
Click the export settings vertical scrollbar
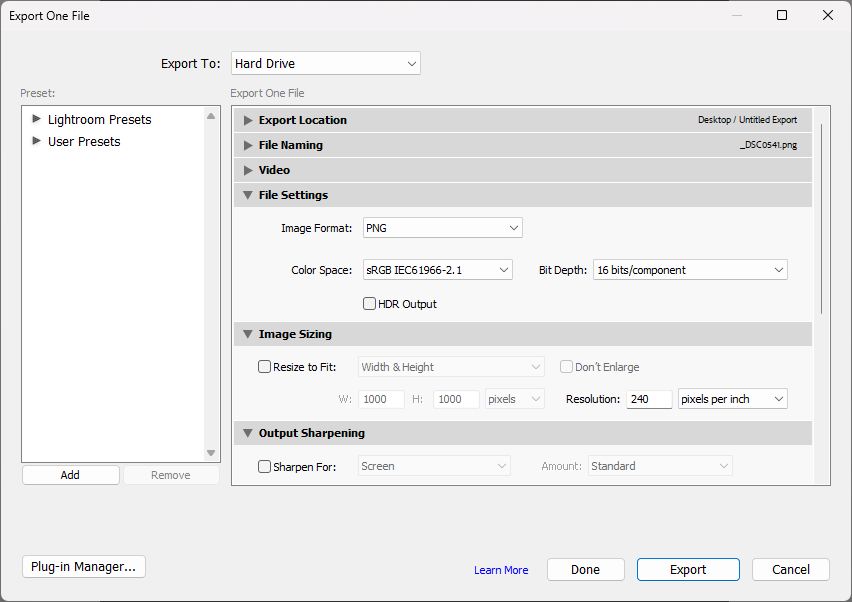click(822, 218)
